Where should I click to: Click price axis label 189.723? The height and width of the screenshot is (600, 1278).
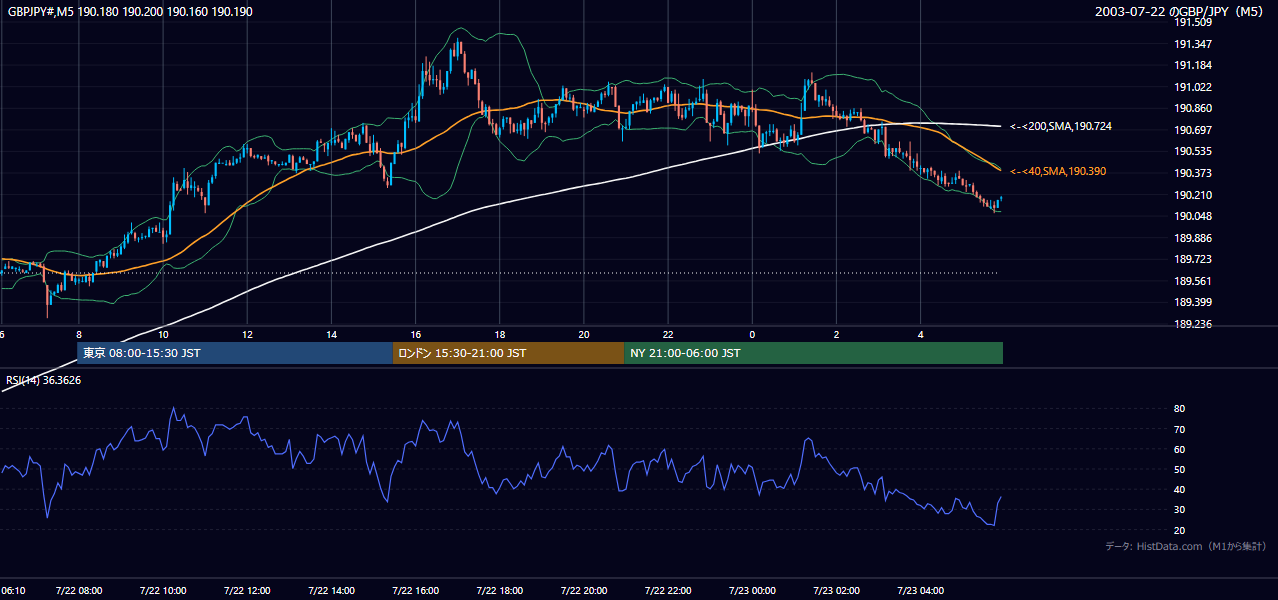(x=1194, y=259)
